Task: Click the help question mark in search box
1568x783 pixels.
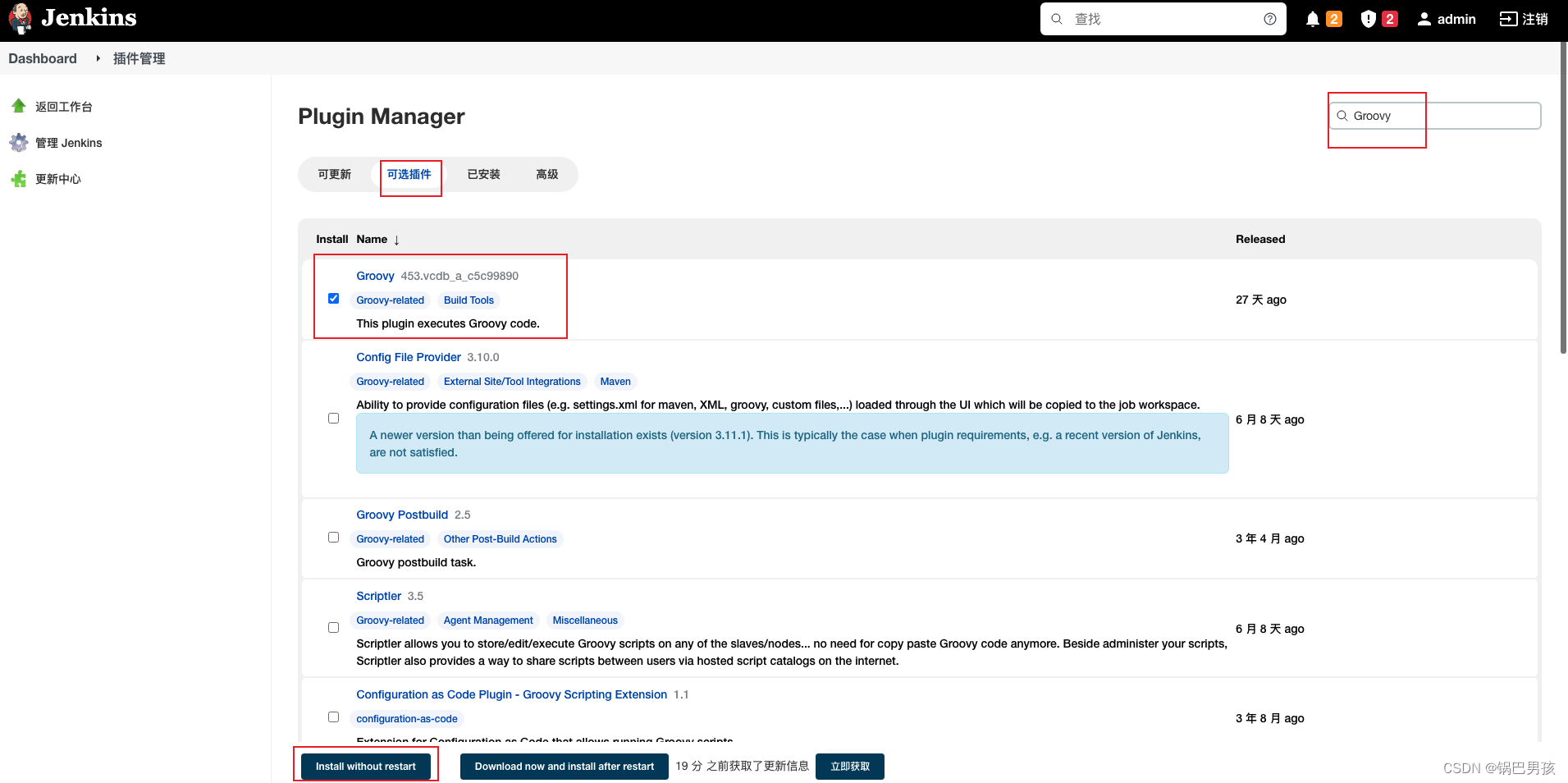Action: tap(1270, 19)
